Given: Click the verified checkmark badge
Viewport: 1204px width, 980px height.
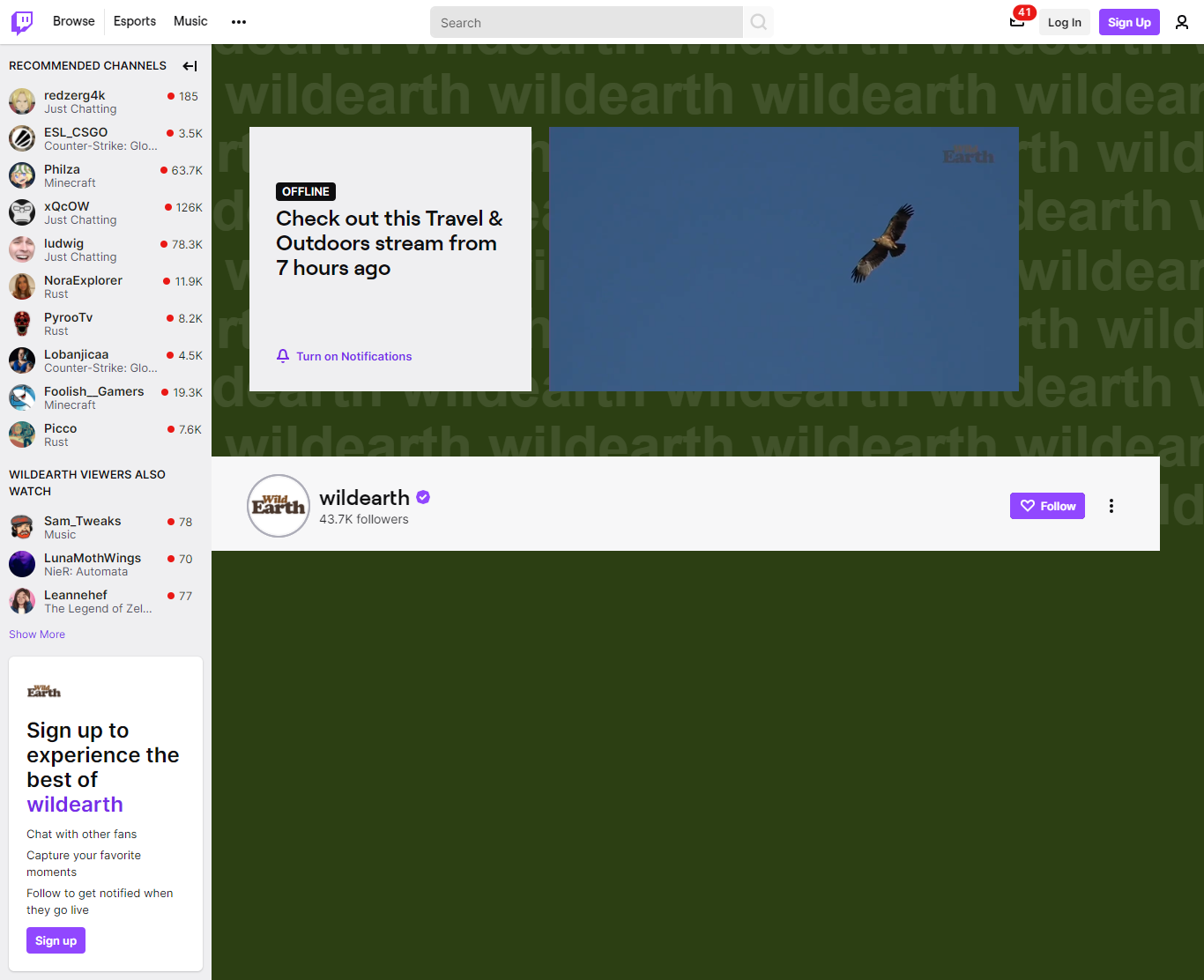Looking at the screenshot, I should click(x=423, y=497).
